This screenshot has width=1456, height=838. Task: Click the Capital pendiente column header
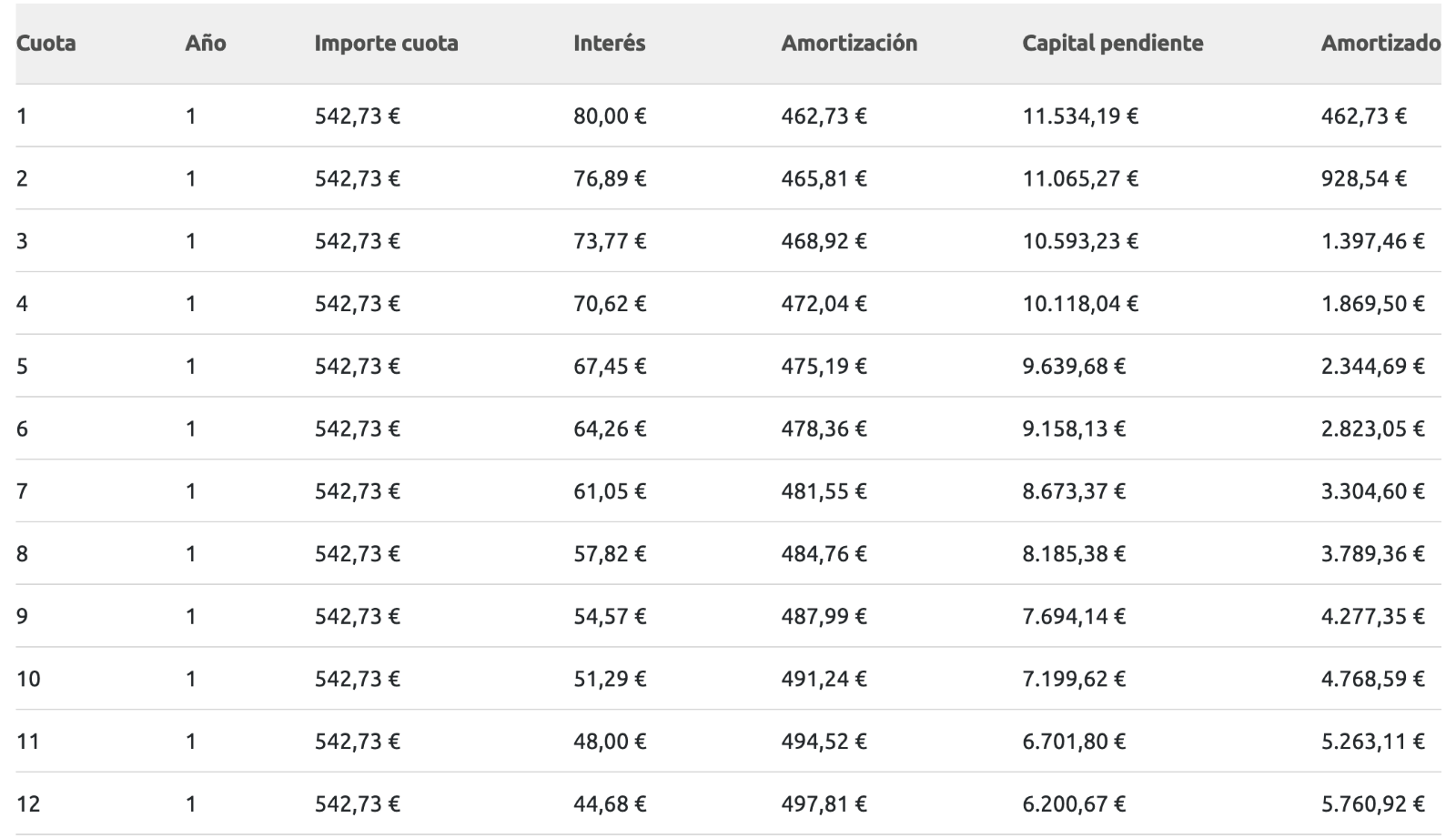[1112, 44]
